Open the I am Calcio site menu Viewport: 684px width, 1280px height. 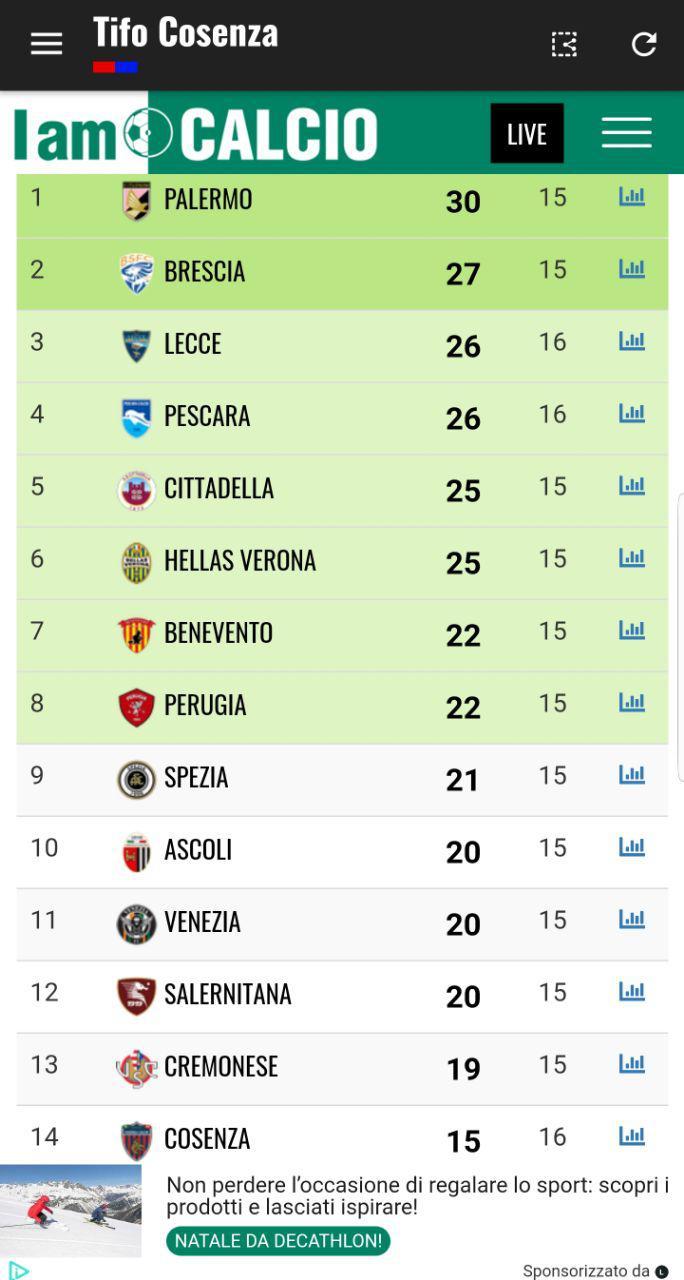(x=627, y=133)
